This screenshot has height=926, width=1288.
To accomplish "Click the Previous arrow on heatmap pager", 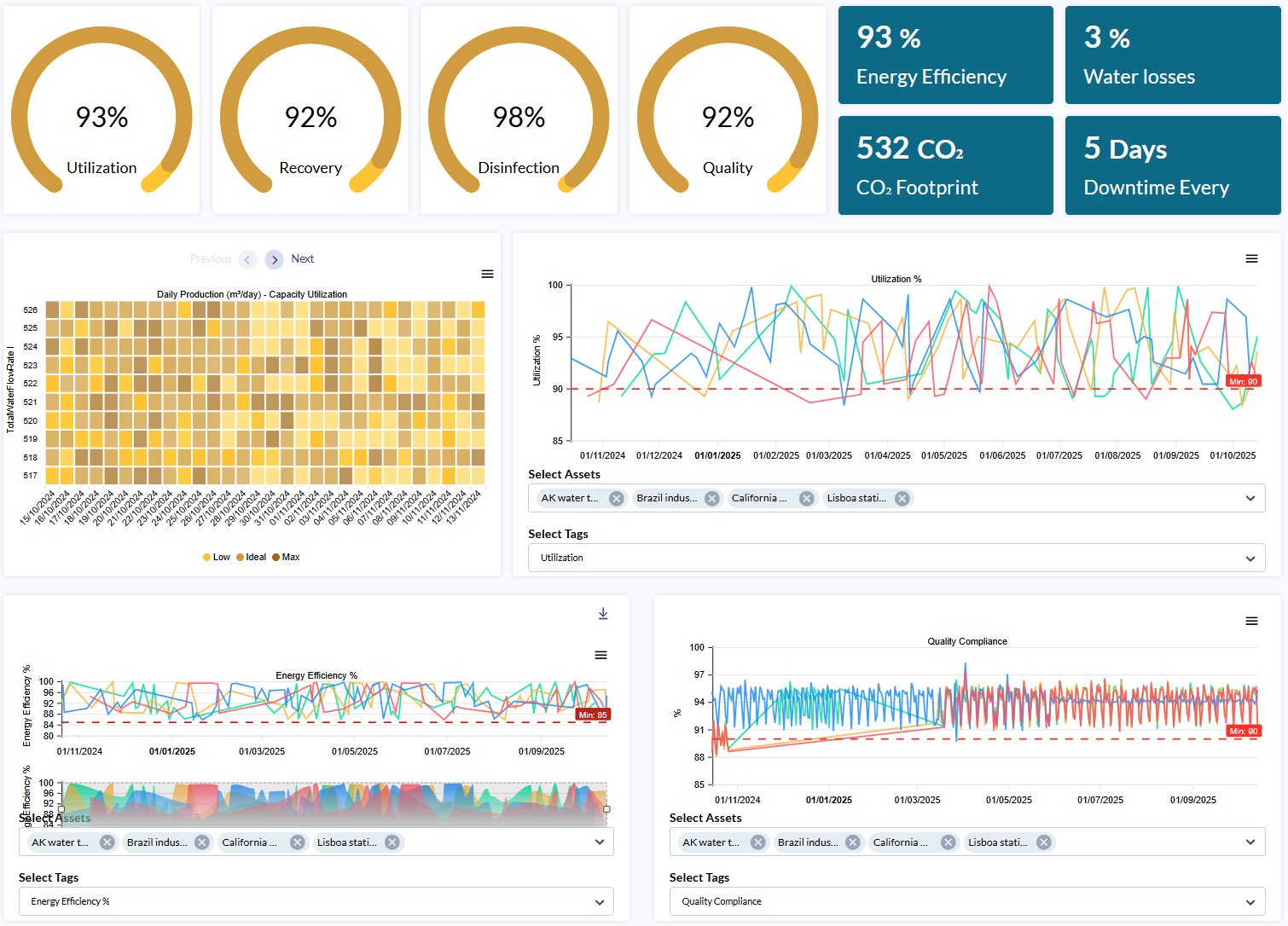I will 248,259.
